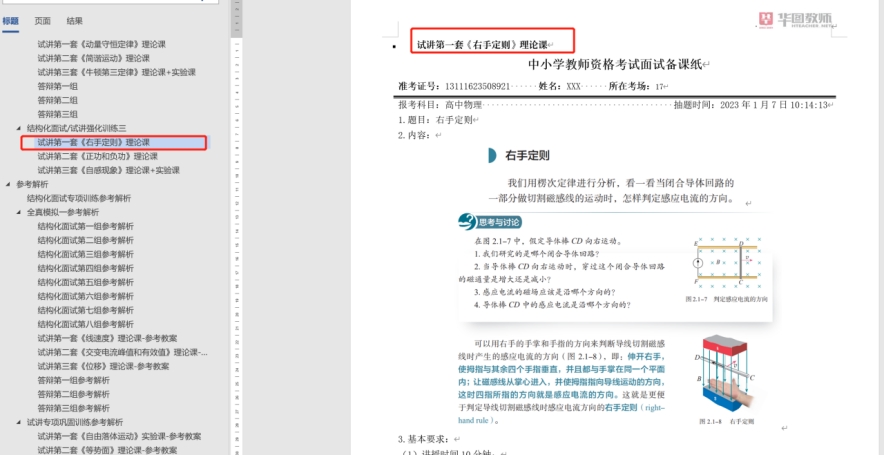
Task: Navigate to 结构化面试第五组参考解析
Action: click(85, 282)
